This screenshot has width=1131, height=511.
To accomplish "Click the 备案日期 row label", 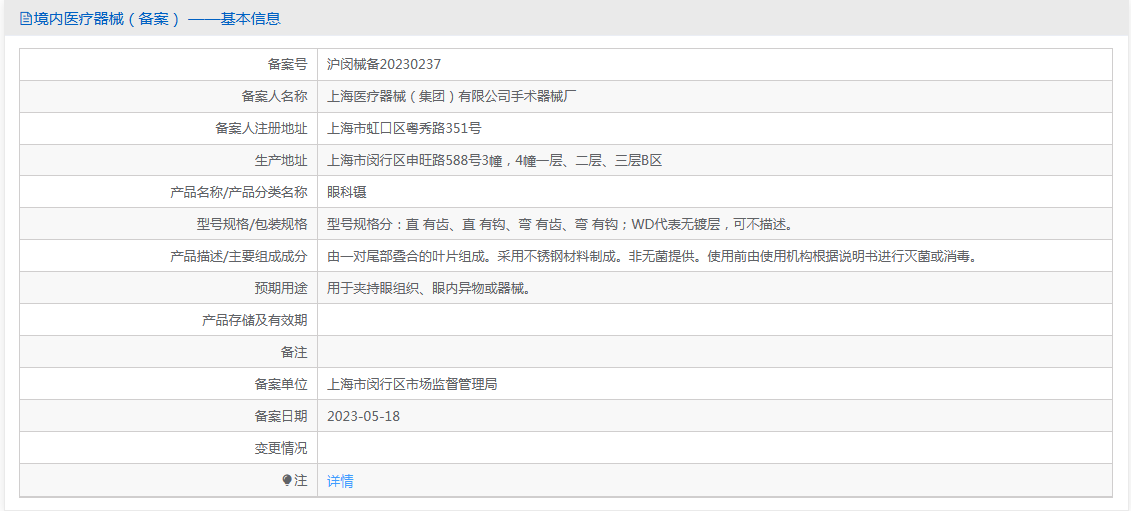I will click(x=281, y=416).
